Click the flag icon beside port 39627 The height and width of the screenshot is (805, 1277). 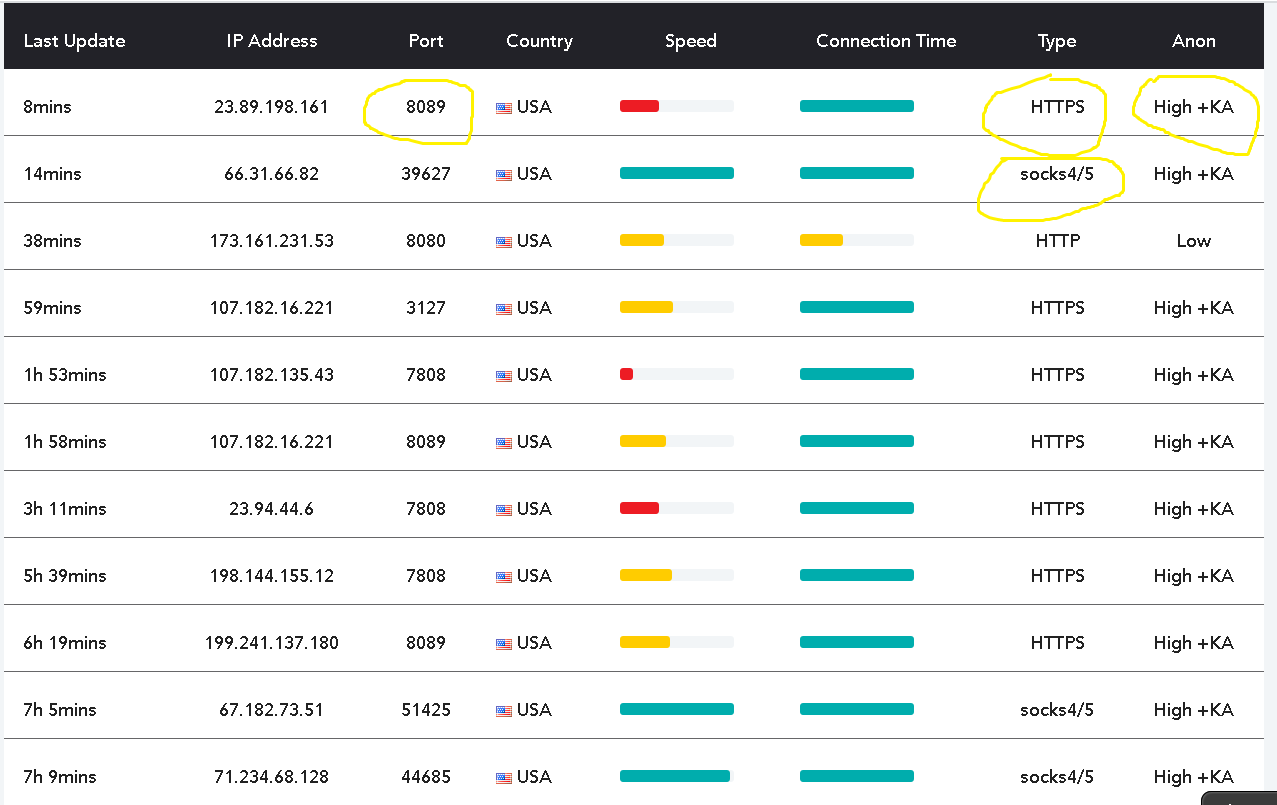[504, 175]
